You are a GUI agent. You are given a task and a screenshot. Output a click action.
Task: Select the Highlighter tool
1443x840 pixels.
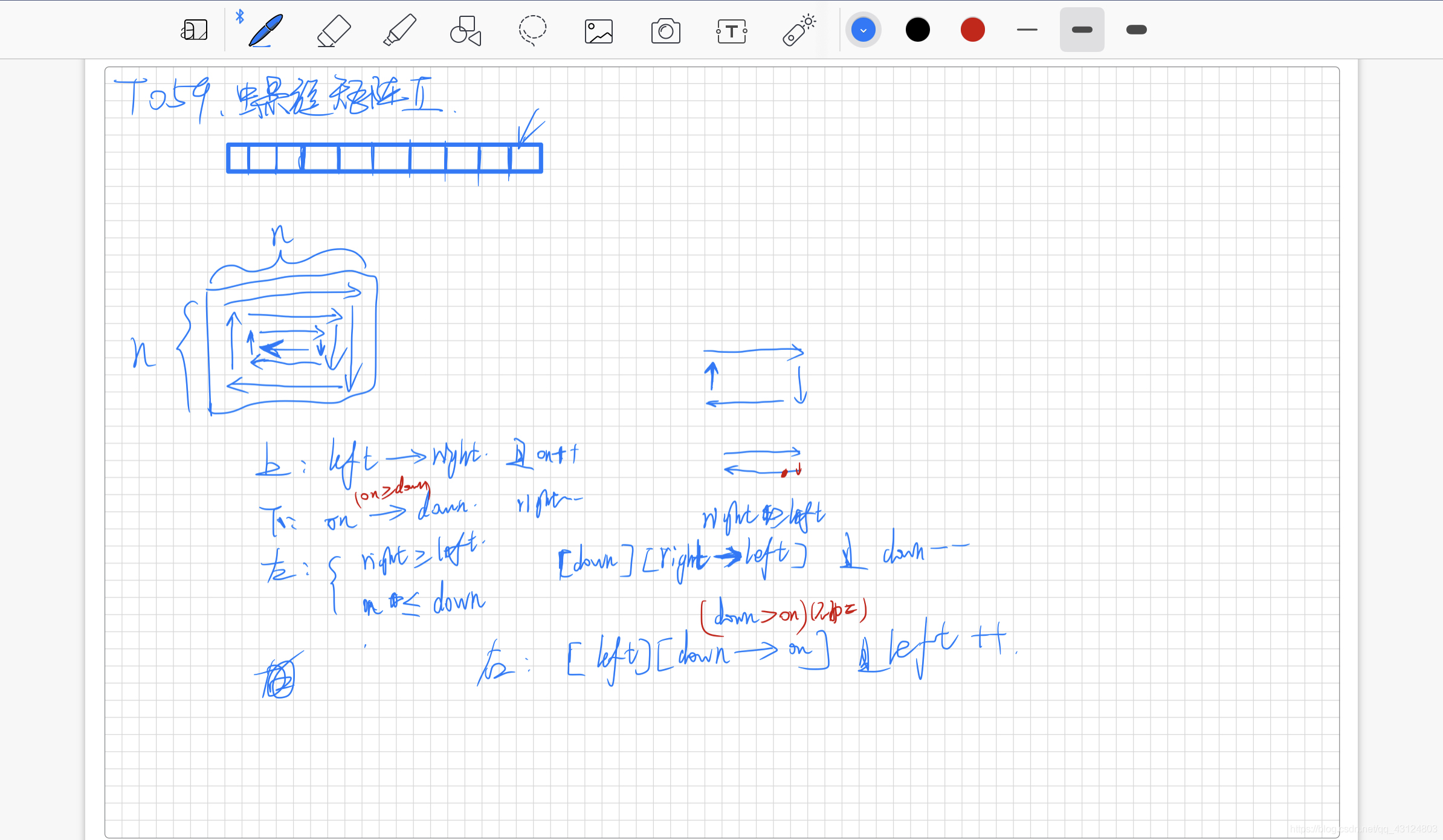click(x=400, y=30)
